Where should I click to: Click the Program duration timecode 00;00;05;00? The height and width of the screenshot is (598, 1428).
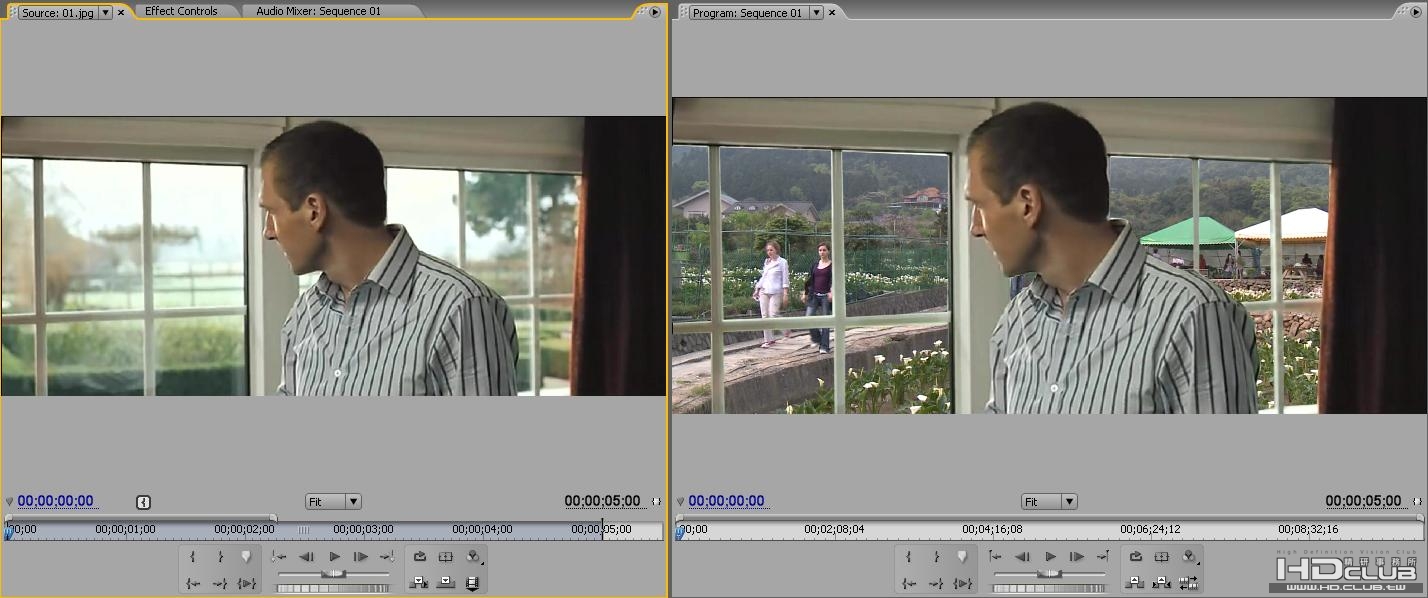click(x=1364, y=502)
